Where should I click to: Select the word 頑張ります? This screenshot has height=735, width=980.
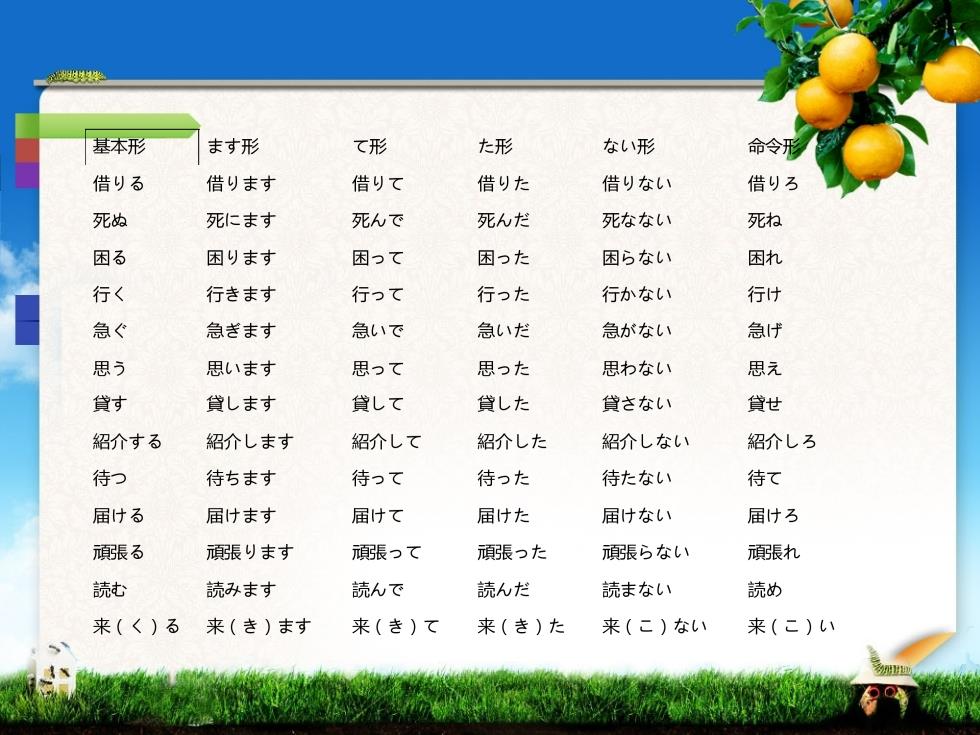tap(250, 552)
